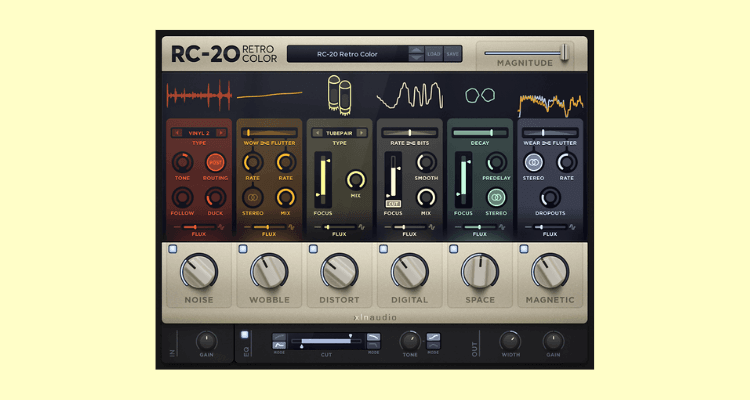Open the RC-20 Retro Color preset selector
The width and height of the screenshot is (750, 400).
point(346,54)
